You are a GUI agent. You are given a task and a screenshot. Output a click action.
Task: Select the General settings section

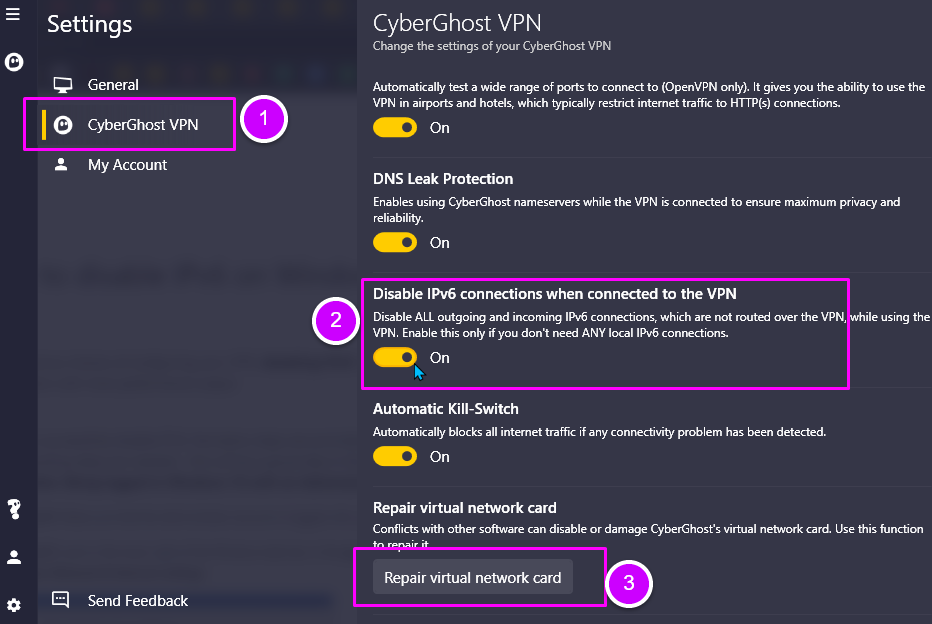(113, 84)
